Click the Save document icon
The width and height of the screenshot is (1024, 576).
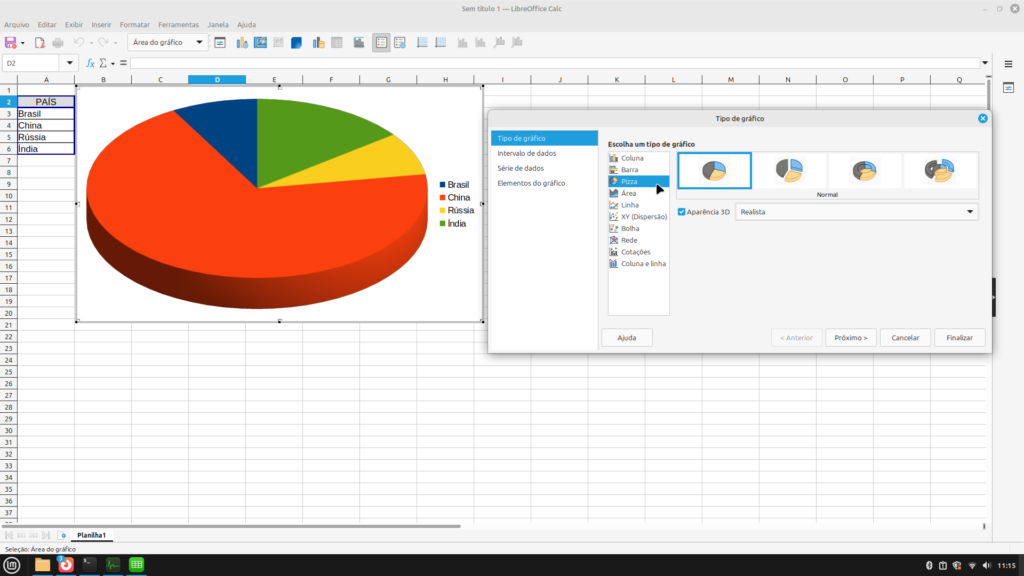(11, 43)
